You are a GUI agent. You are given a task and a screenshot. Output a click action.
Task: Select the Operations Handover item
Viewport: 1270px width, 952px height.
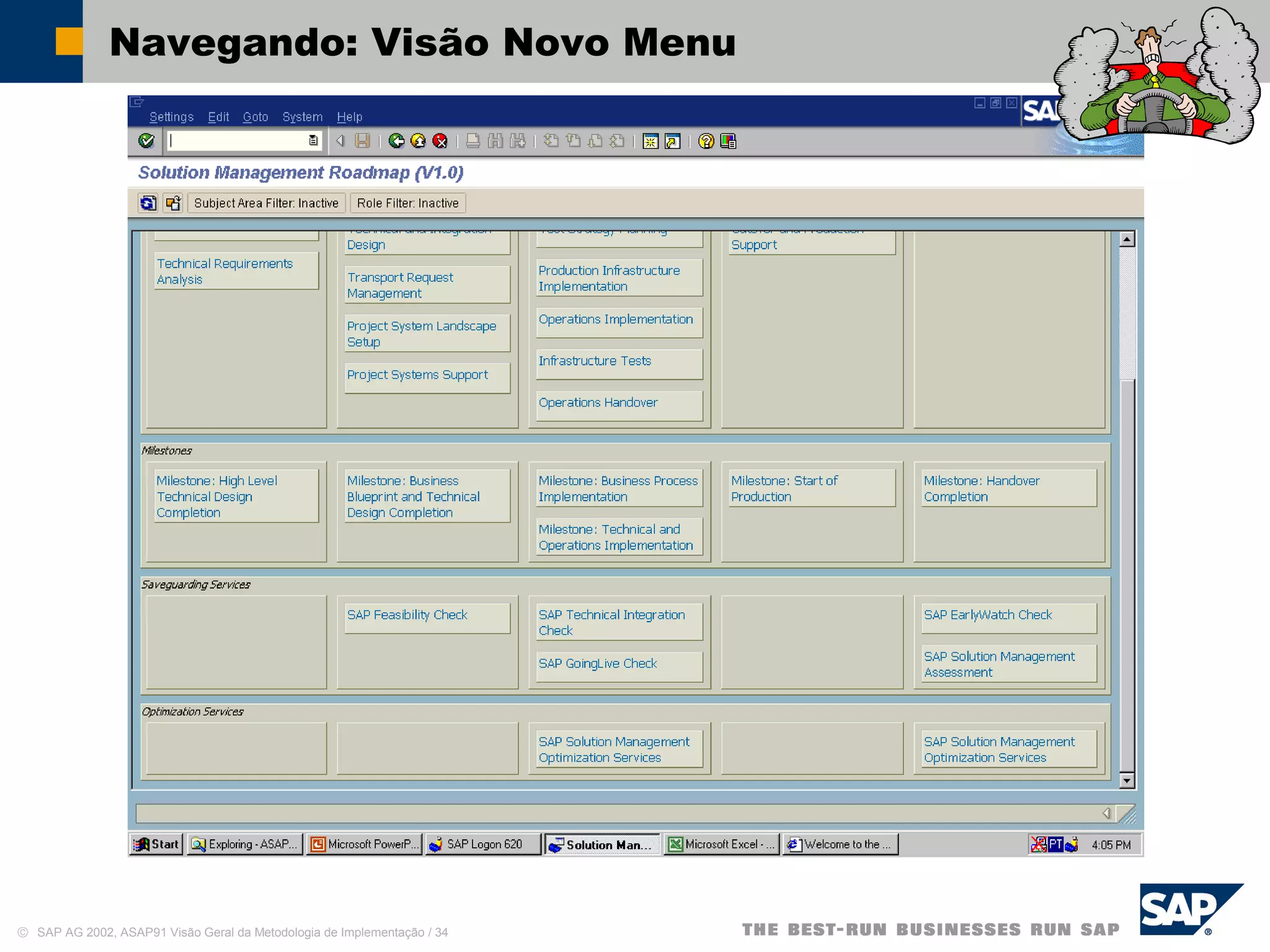(619, 405)
